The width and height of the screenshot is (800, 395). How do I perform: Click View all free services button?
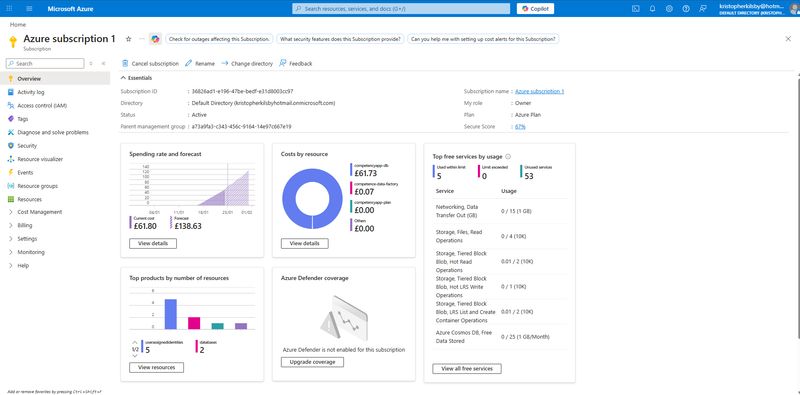(467, 368)
